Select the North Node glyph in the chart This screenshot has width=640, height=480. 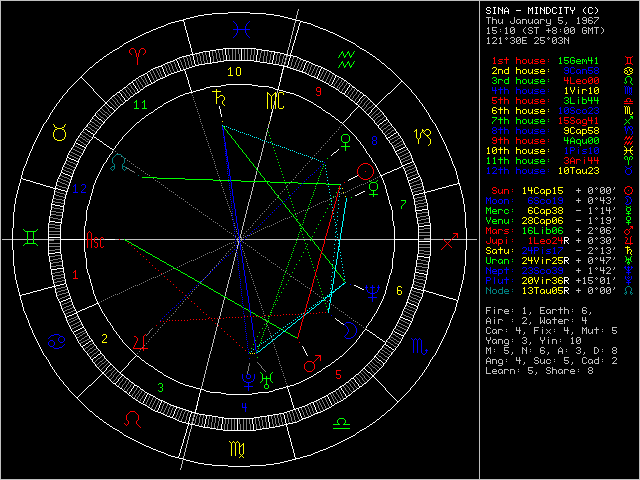pyautogui.click(x=119, y=161)
